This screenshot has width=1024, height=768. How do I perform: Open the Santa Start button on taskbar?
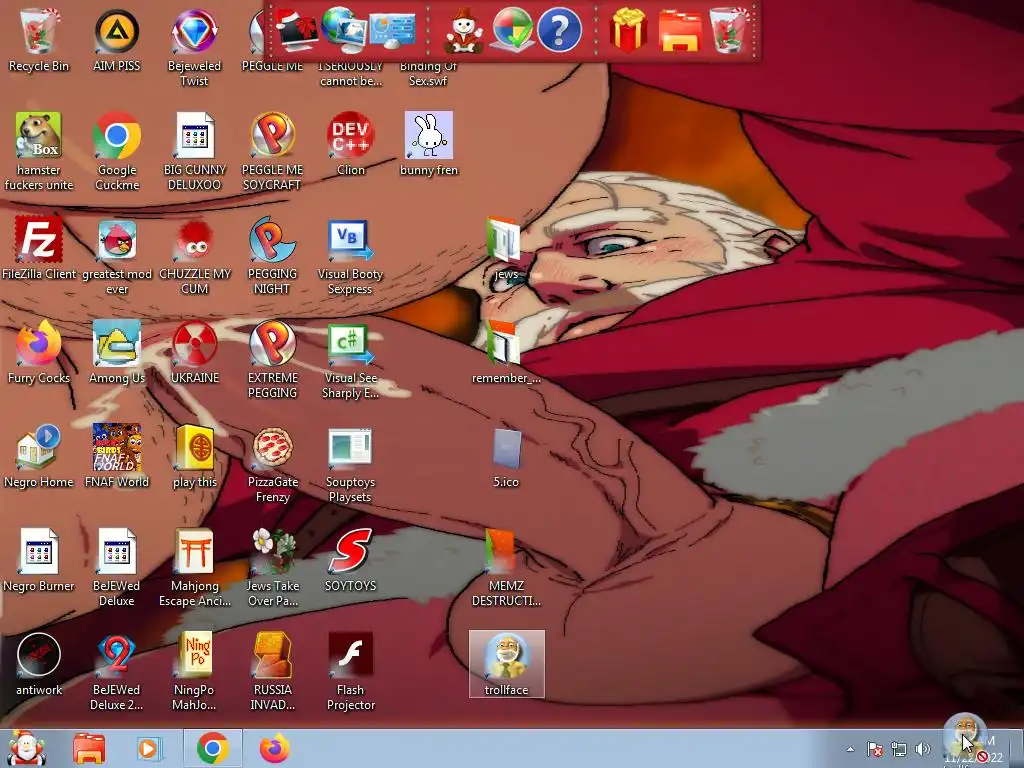pos(25,748)
